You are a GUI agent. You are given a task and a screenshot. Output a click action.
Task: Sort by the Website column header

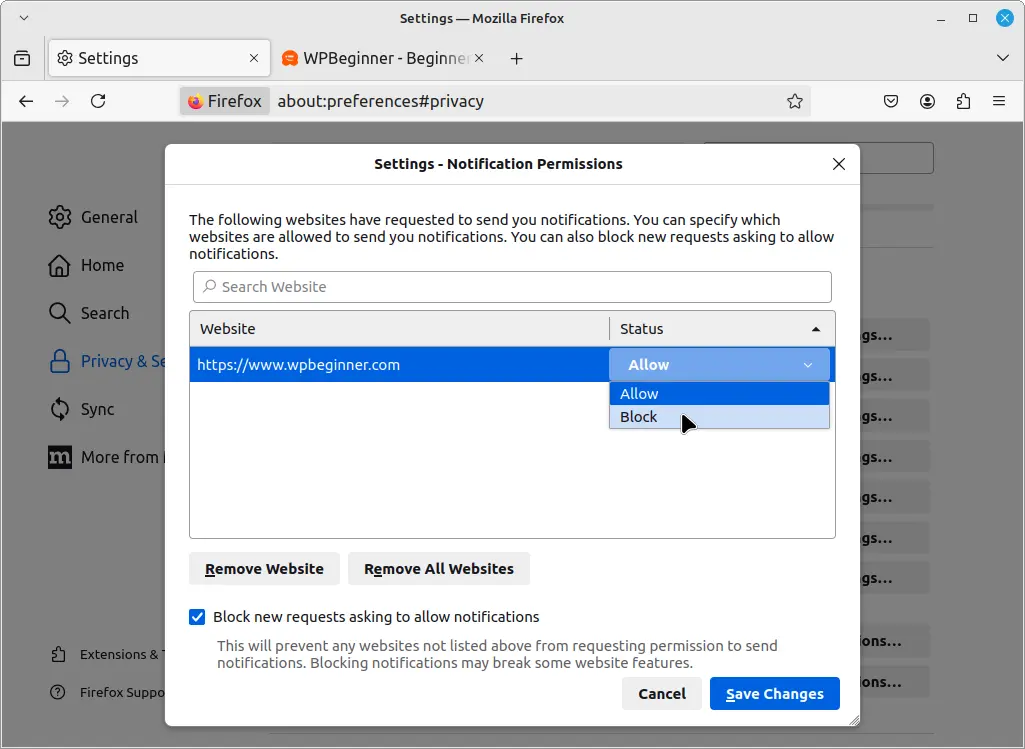pyautogui.click(x=399, y=329)
